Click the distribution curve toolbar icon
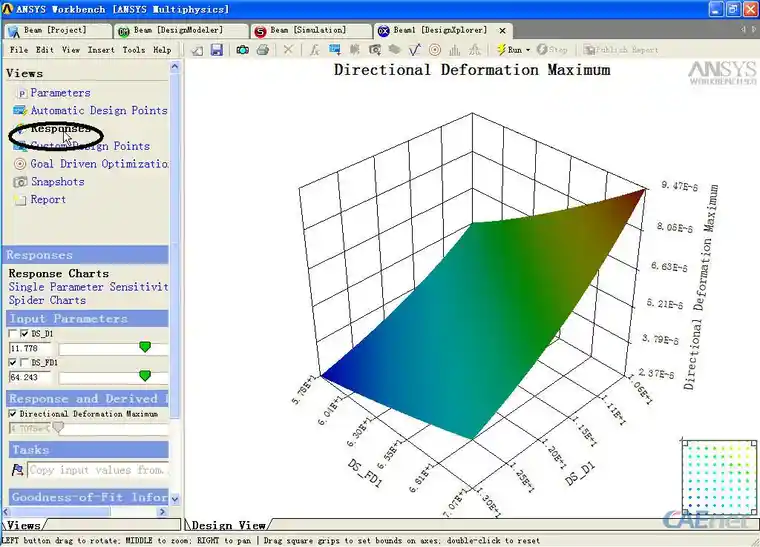The width and height of the screenshot is (760, 547). tap(475, 49)
